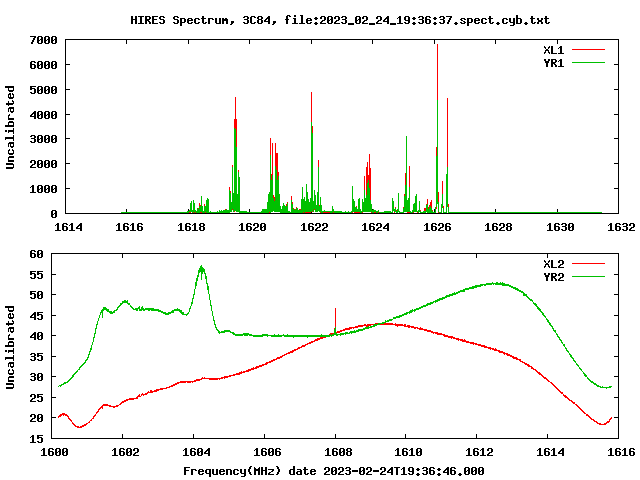The image size is (640, 480).
Task: Click the 4000 y-axis tick label
Action: tap(43, 115)
